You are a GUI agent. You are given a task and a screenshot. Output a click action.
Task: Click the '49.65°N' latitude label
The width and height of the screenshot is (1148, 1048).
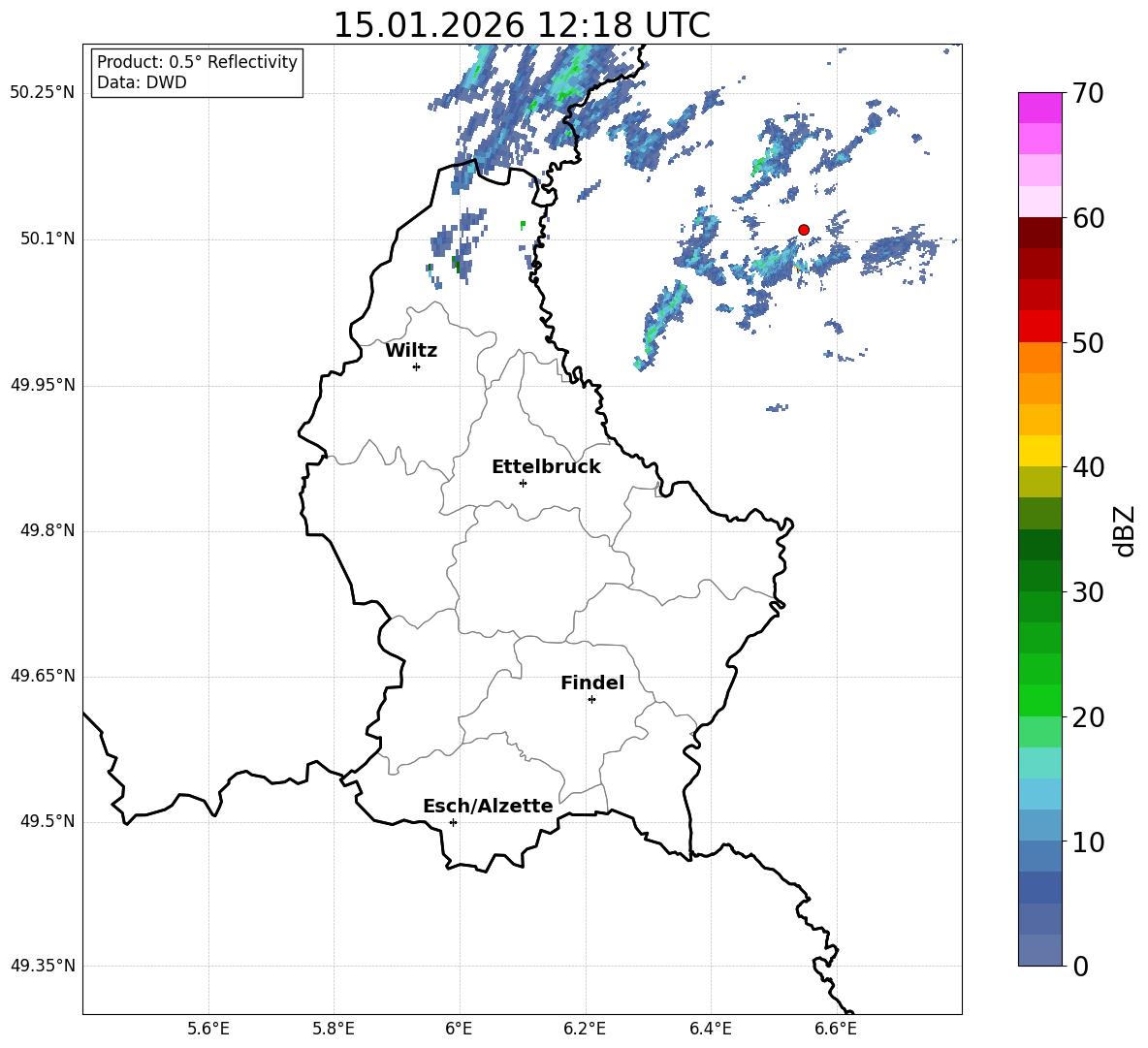point(43,675)
